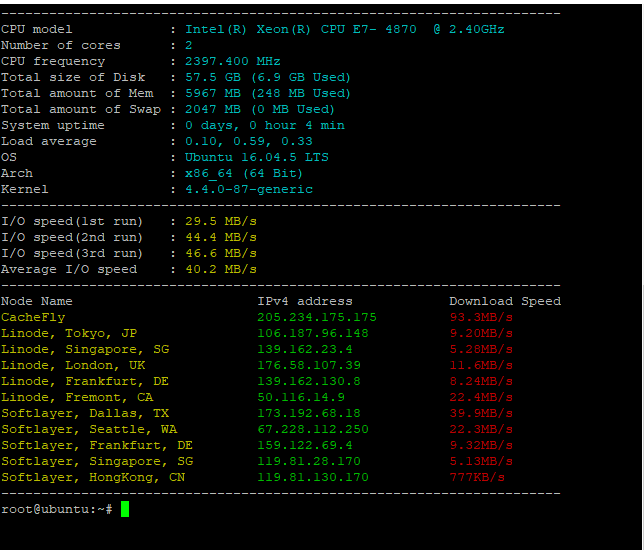This screenshot has width=644, height=550.
Task: Click the CPU frequency 2397.400 MHz value
Action: pos(232,61)
